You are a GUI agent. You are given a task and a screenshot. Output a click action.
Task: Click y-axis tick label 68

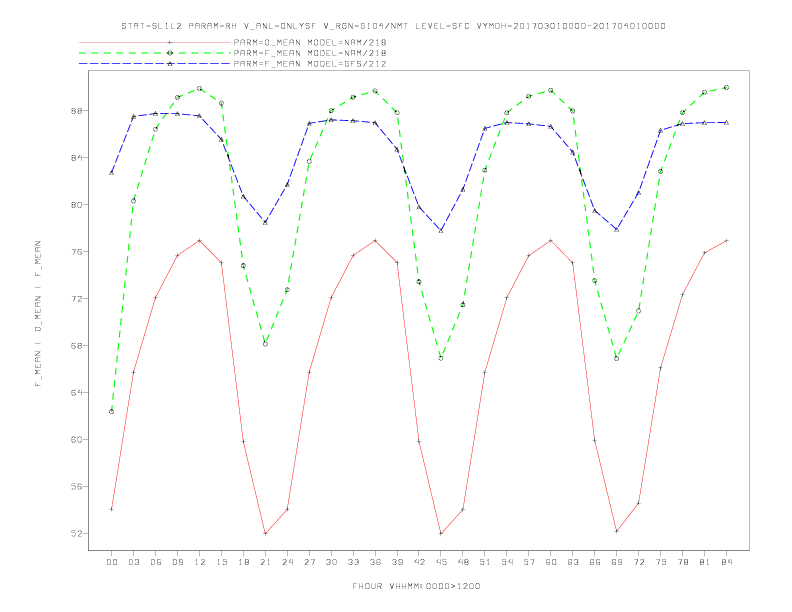pos(77,346)
